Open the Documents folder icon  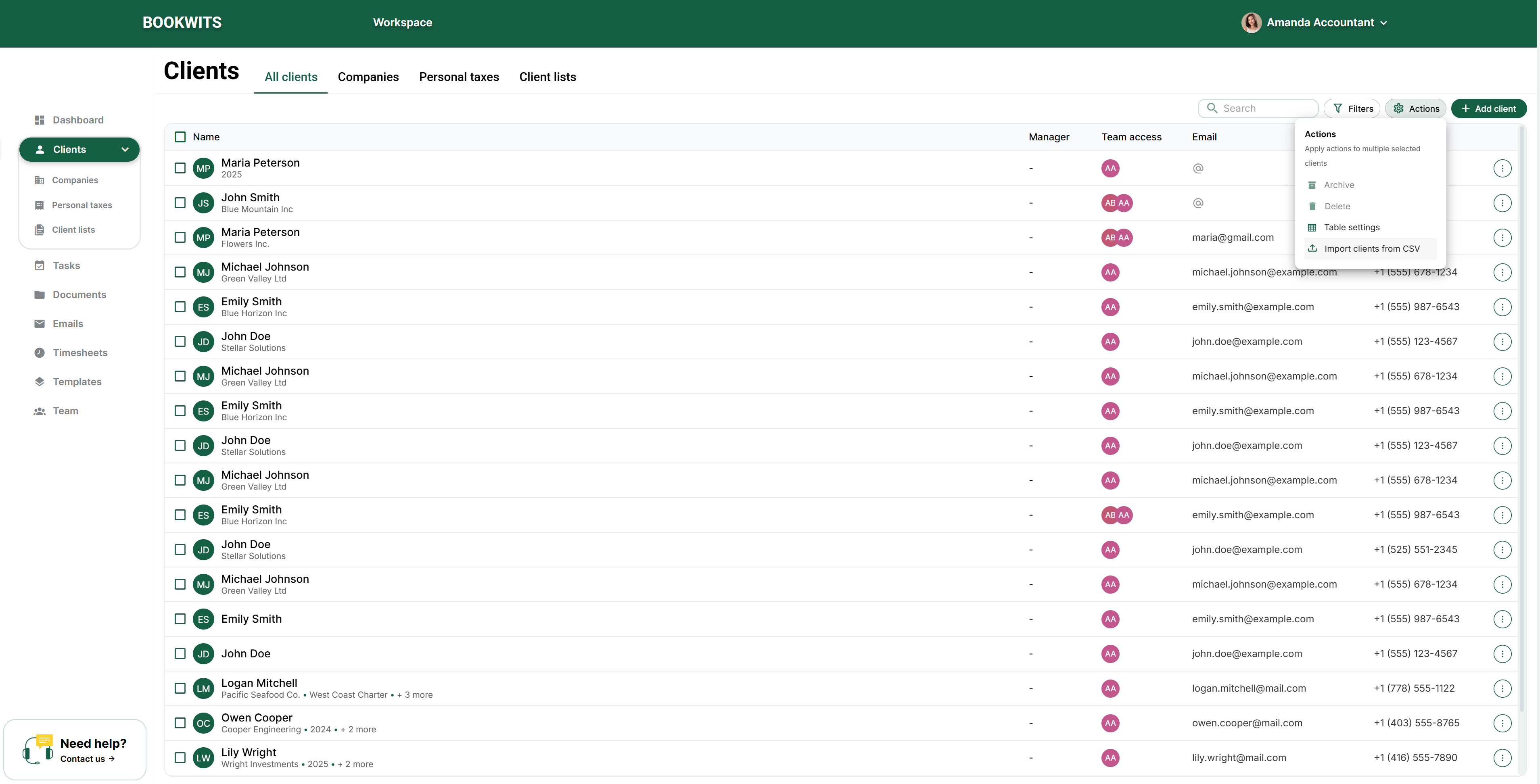[x=40, y=294]
